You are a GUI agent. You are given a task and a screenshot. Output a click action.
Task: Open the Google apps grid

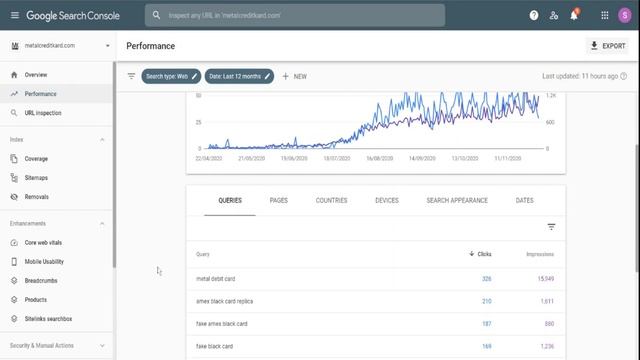tap(604, 16)
